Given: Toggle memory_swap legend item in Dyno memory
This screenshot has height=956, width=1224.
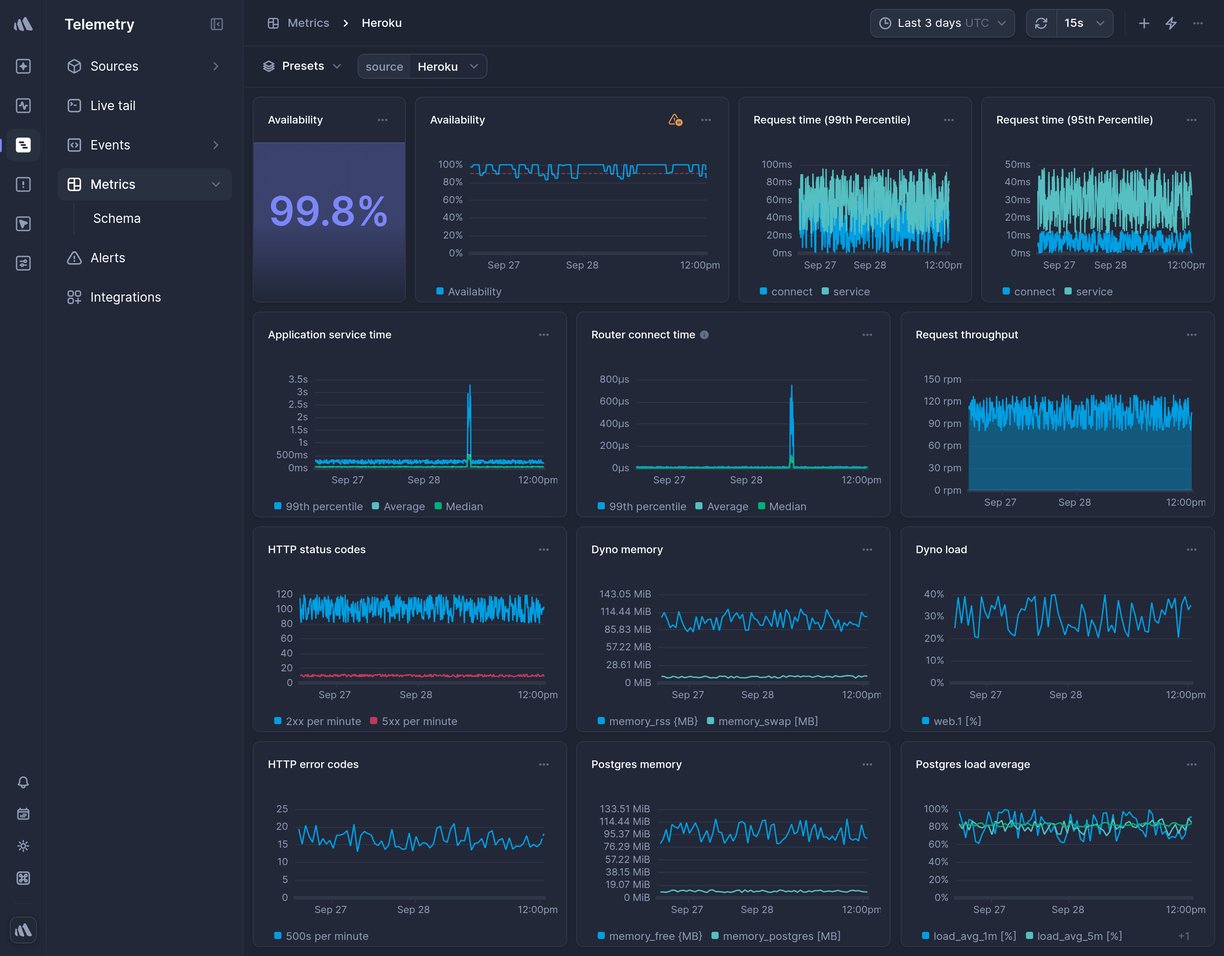Looking at the screenshot, I should point(762,722).
